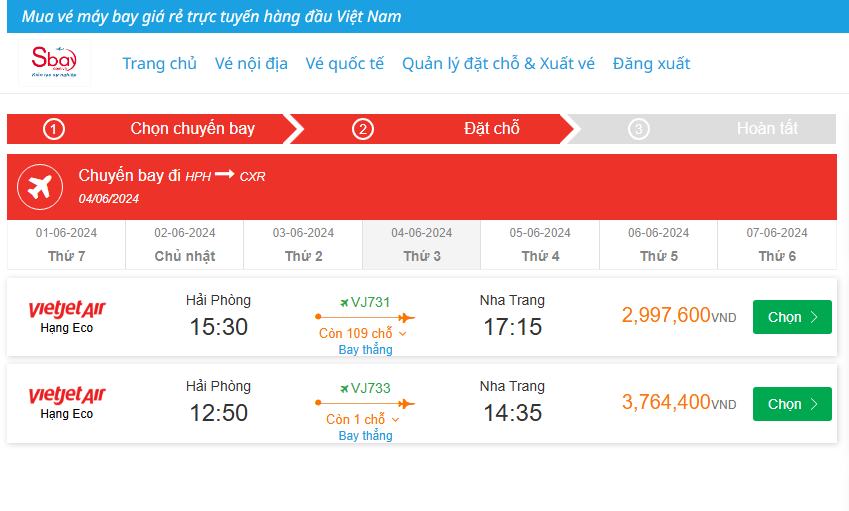Click the white airplane circle icon
This screenshot has height=511, width=849.
coord(41,187)
